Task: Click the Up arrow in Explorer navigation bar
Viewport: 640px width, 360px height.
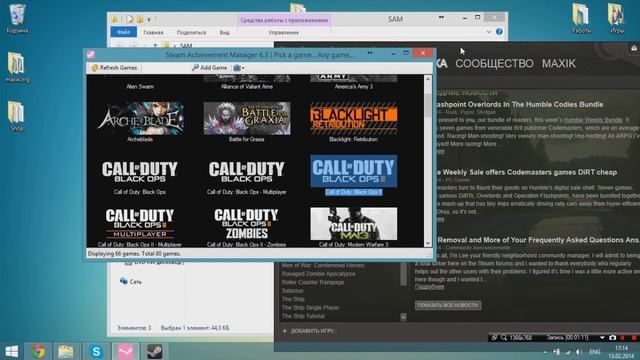Action: pos(155,45)
